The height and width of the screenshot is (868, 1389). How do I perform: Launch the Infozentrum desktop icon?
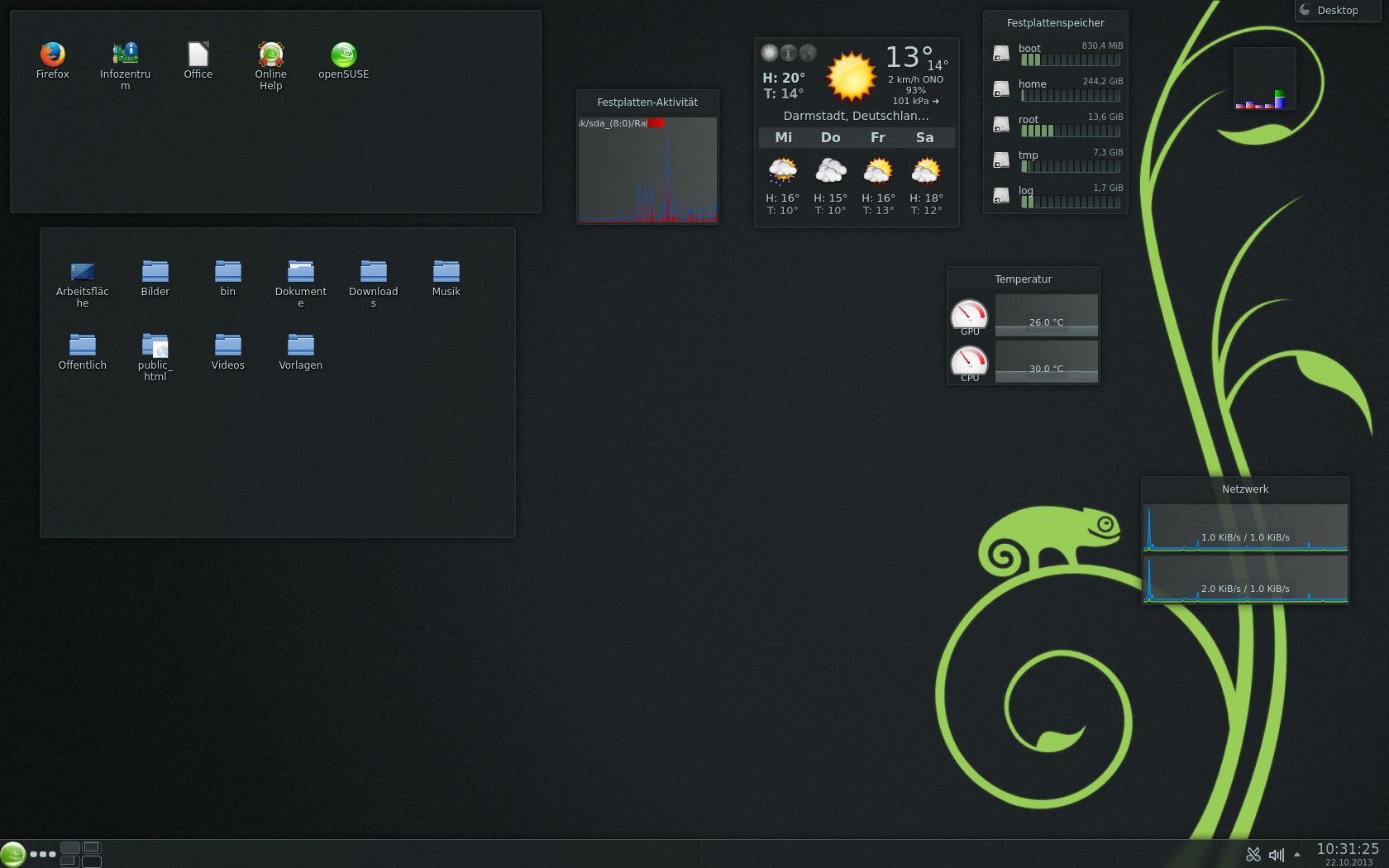(x=125, y=55)
